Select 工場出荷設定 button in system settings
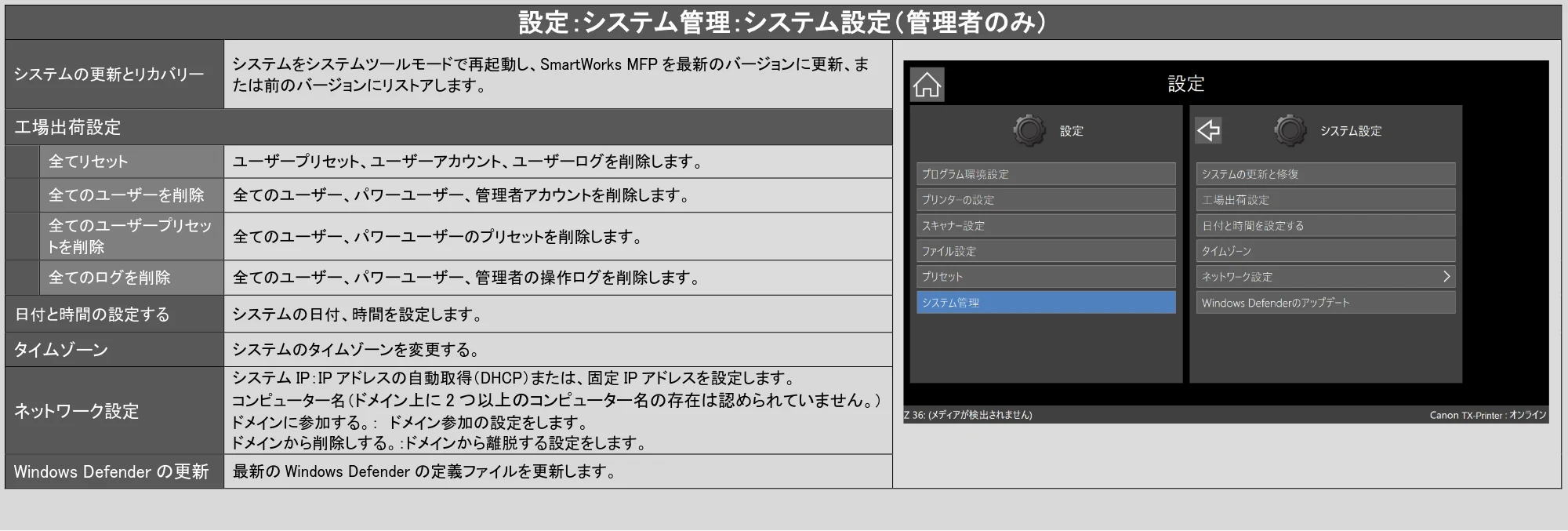 [1326, 200]
